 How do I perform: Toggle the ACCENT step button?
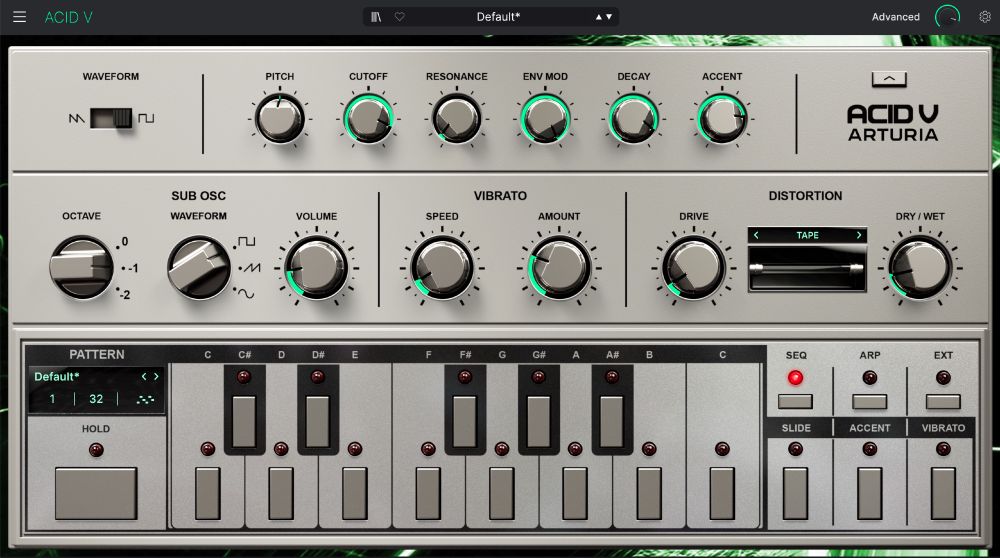click(869, 493)
